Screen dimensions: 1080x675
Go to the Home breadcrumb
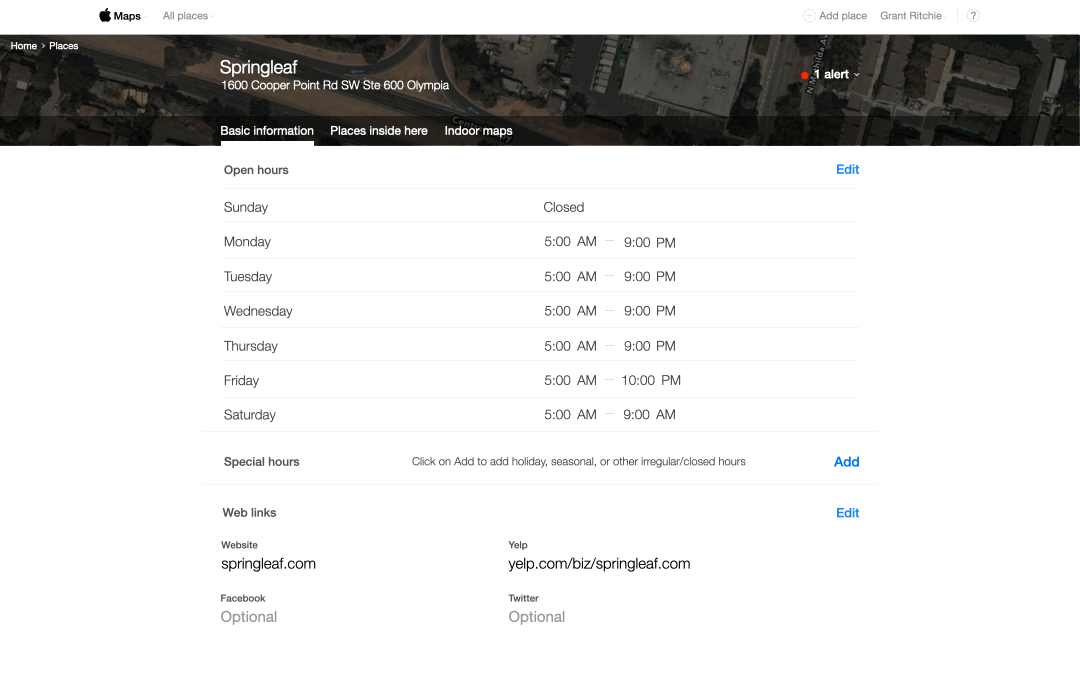pos(23,46)
